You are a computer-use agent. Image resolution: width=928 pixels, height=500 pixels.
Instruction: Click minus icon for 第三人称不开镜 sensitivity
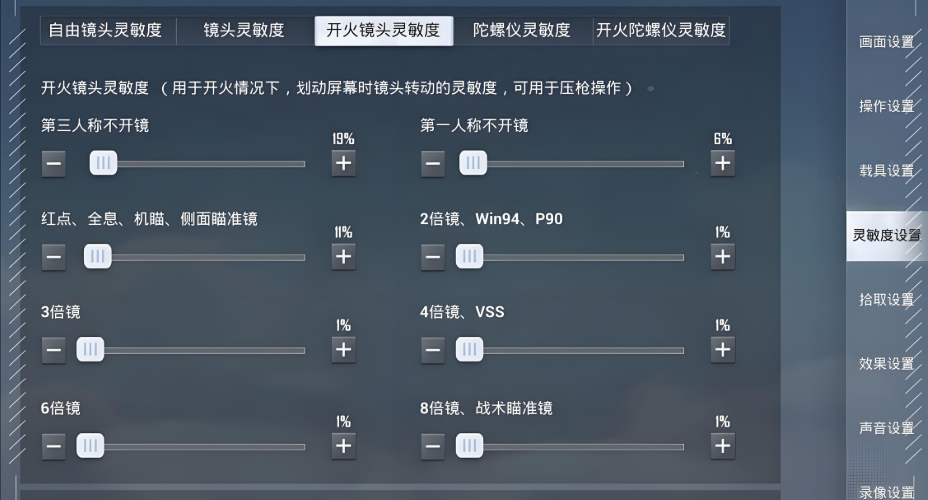[54, 163]
